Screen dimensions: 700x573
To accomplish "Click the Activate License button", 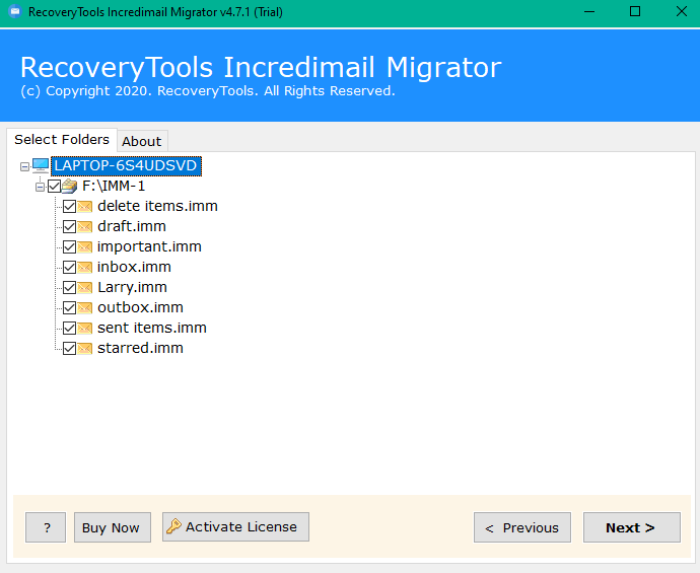I will [x=236, y=527].
